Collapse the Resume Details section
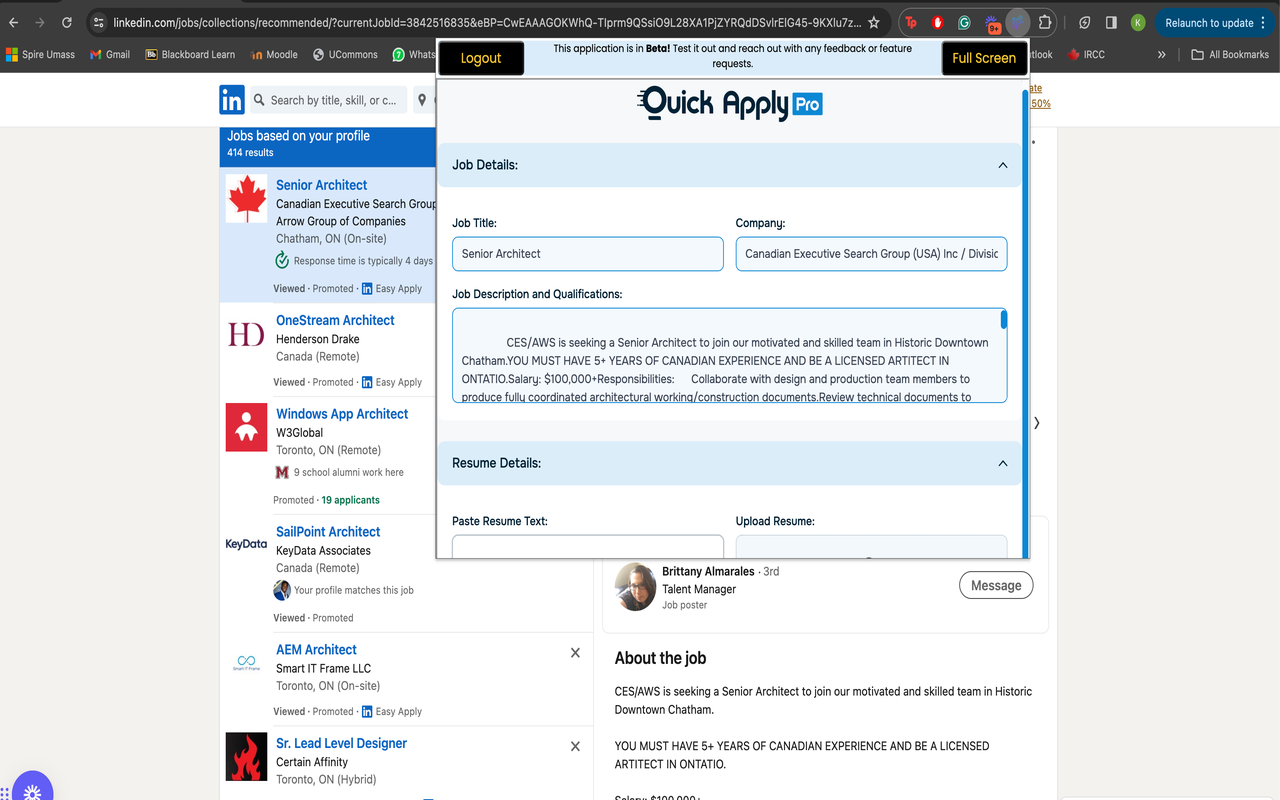The height and width of the screenshot is (800, 1280). pos(1002,463)
